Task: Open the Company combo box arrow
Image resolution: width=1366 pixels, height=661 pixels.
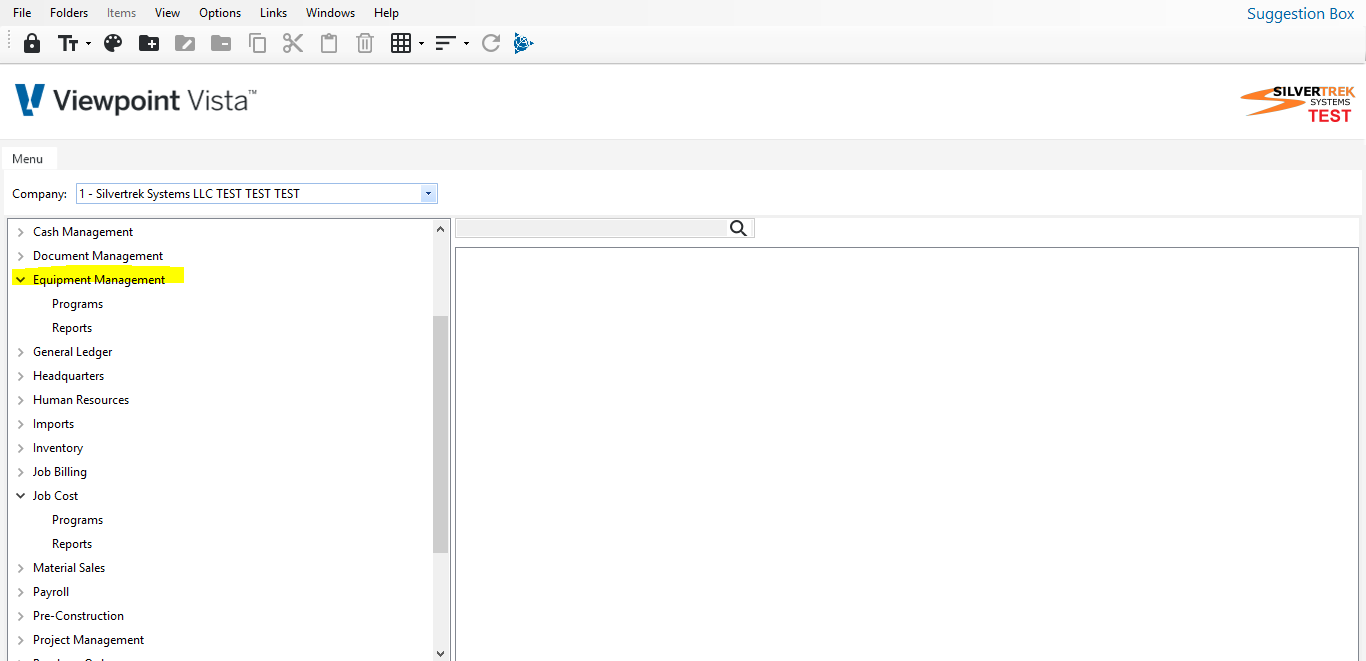Action: [x=429, y=194]
